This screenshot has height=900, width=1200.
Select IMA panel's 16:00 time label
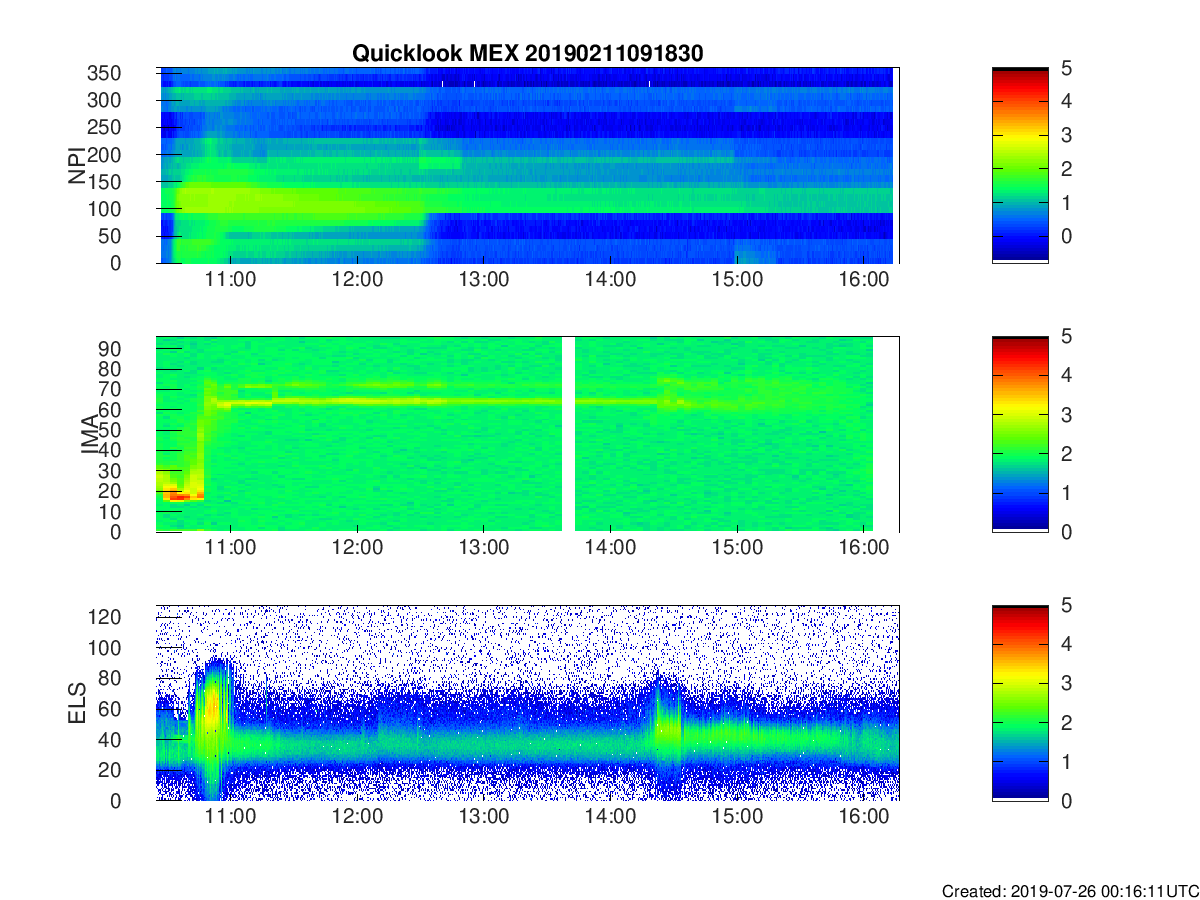pos(863,548)
